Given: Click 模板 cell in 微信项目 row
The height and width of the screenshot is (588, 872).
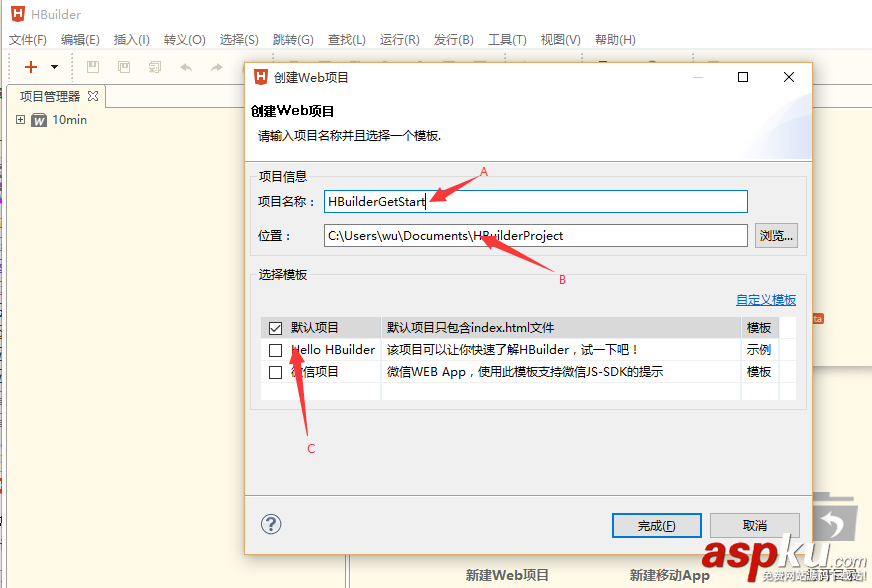Looking at the screenshot, I should pyautogui.click(x=759, y=372).
